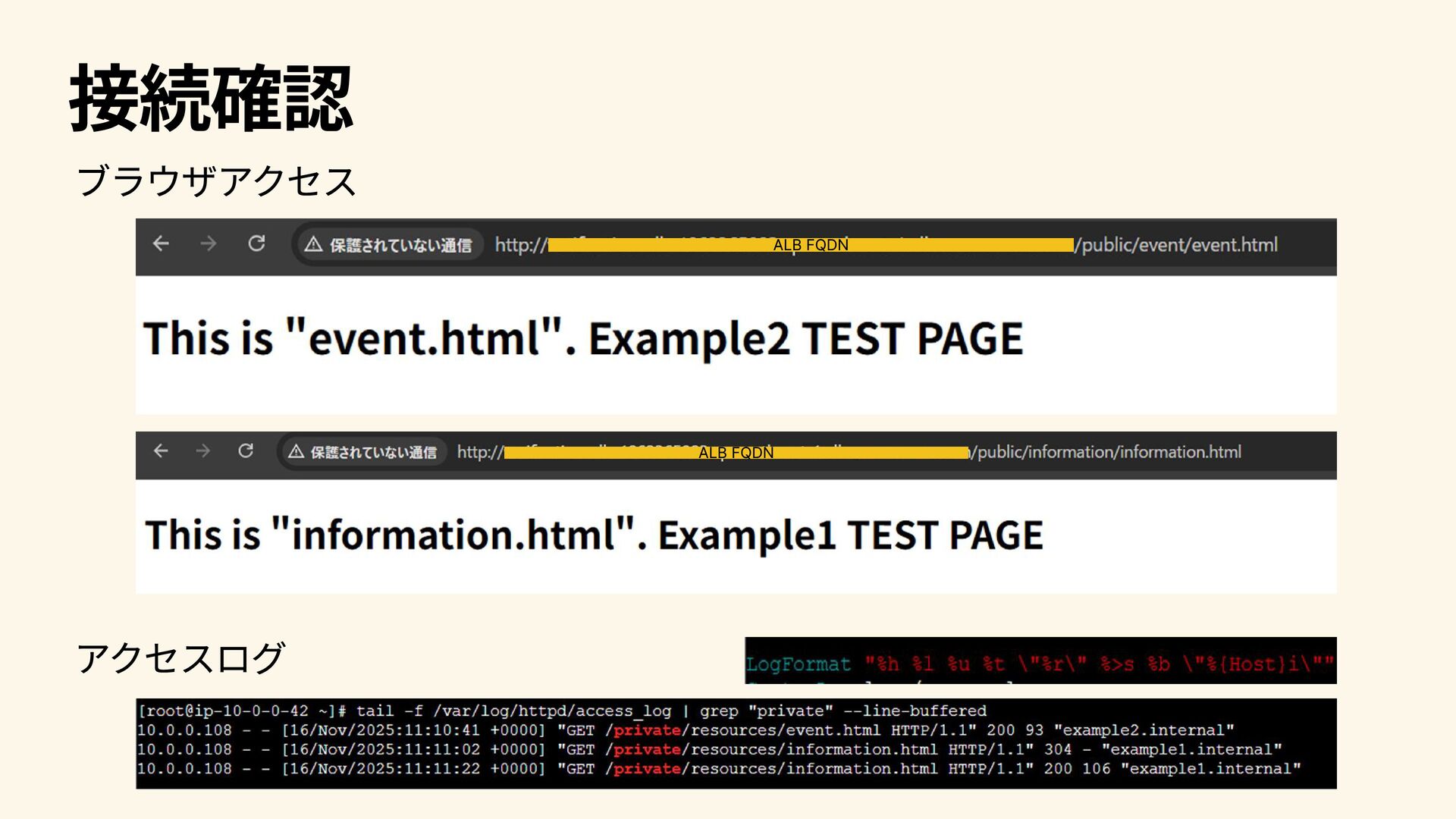This screenshot has width=1456, height=819.
Task: Reload the event.html browser page
Action: 257,244
